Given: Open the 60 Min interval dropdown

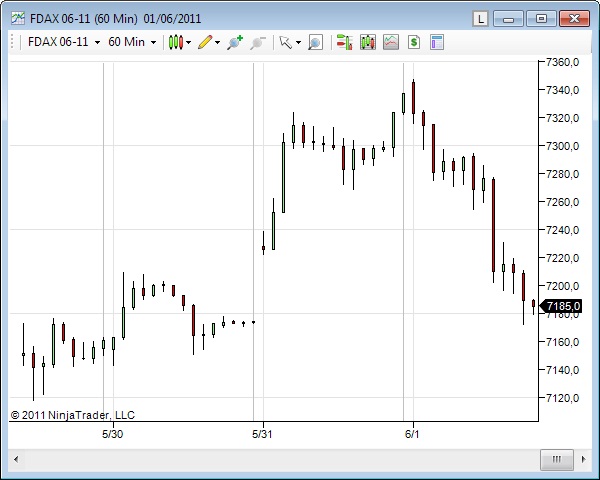Looking at the screenshot, I should click(x=132, y=42).
